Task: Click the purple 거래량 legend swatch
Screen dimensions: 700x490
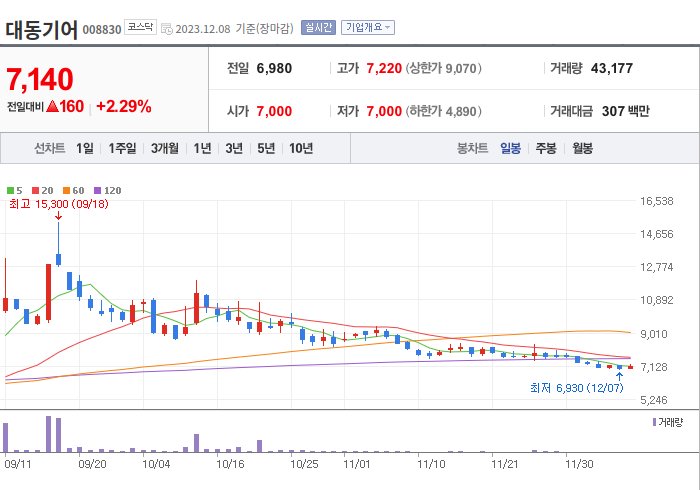Action: (x=654, y=422)
